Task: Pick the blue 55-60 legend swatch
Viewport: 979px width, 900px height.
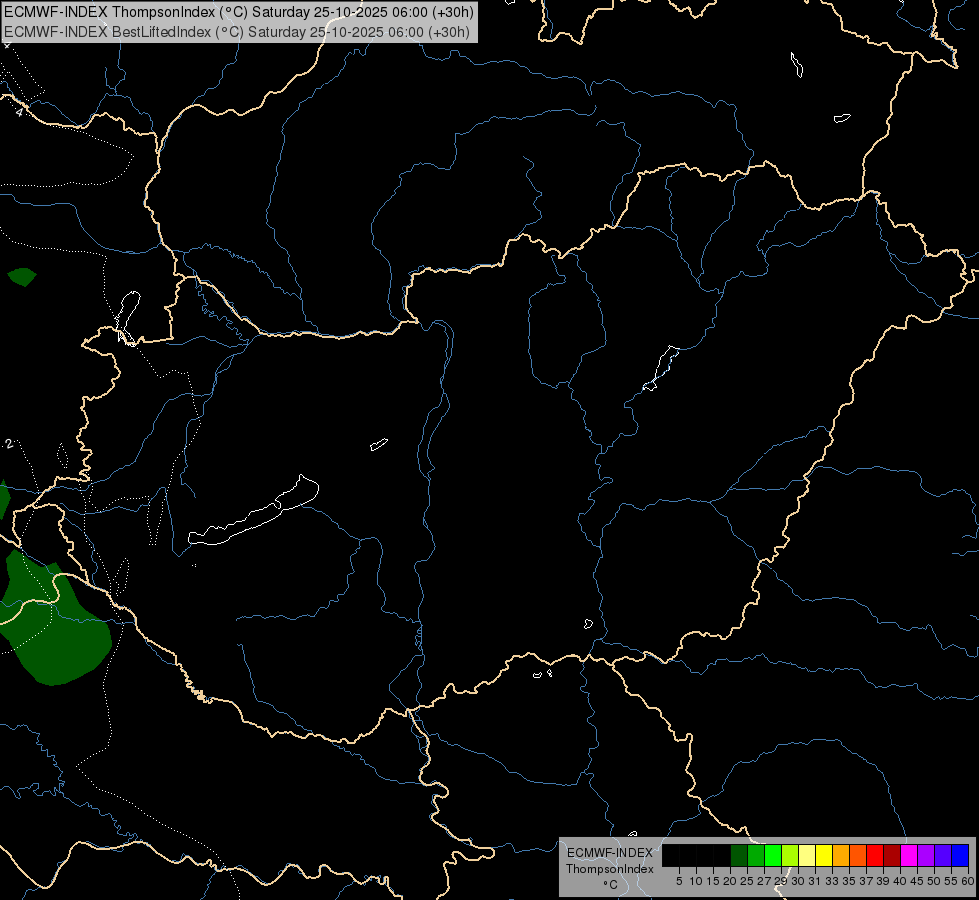Action: [x=960, y=856]
